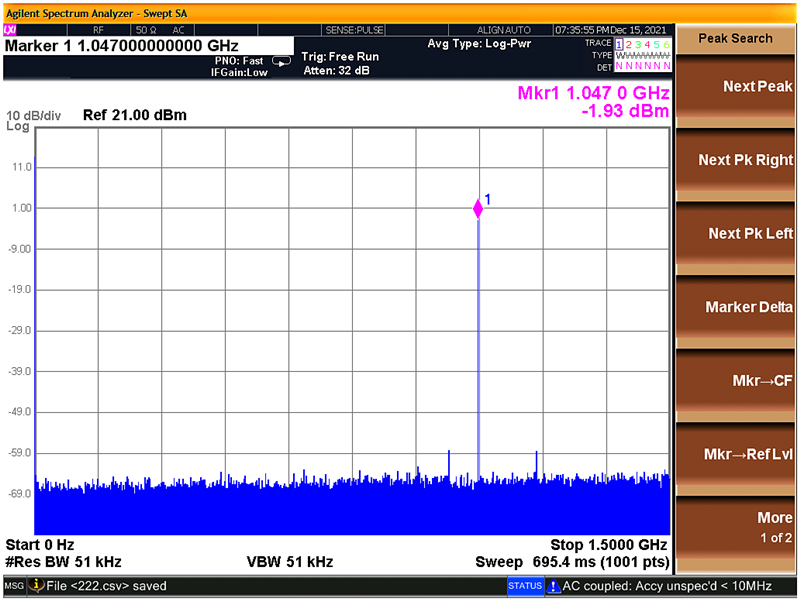The width and height of the screenshot is (800, 601).
Task: Select trace number 2 in trace list
Action: [x=629, y=45]
